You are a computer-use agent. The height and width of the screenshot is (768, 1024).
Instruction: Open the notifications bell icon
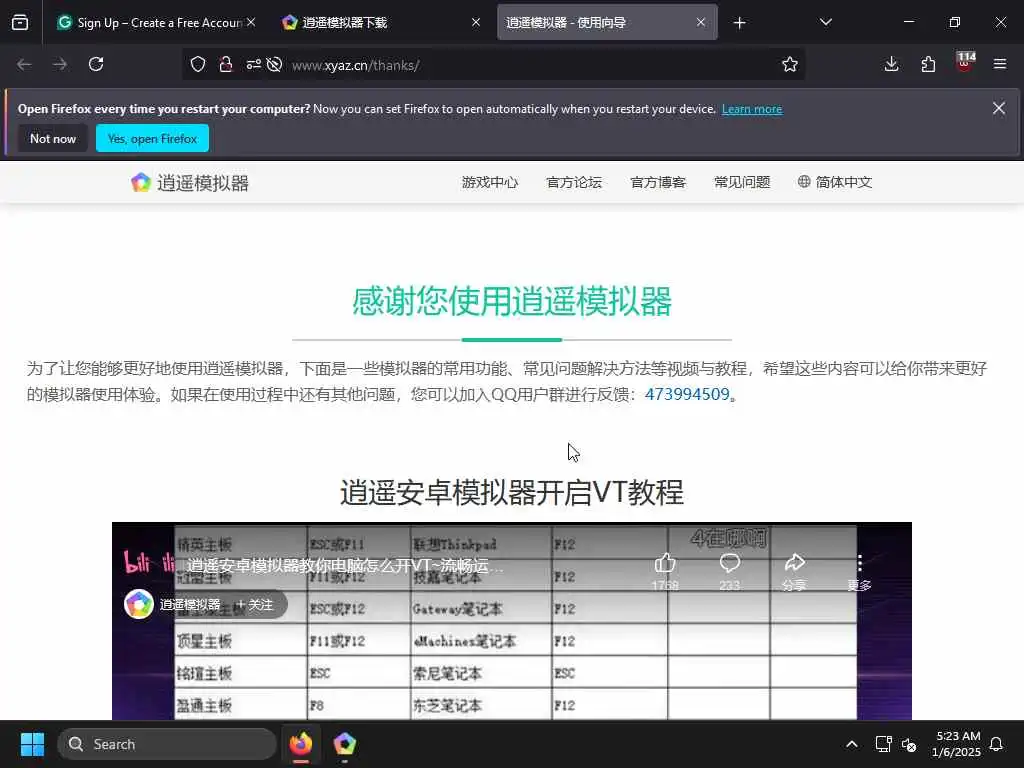click(997, 744)
